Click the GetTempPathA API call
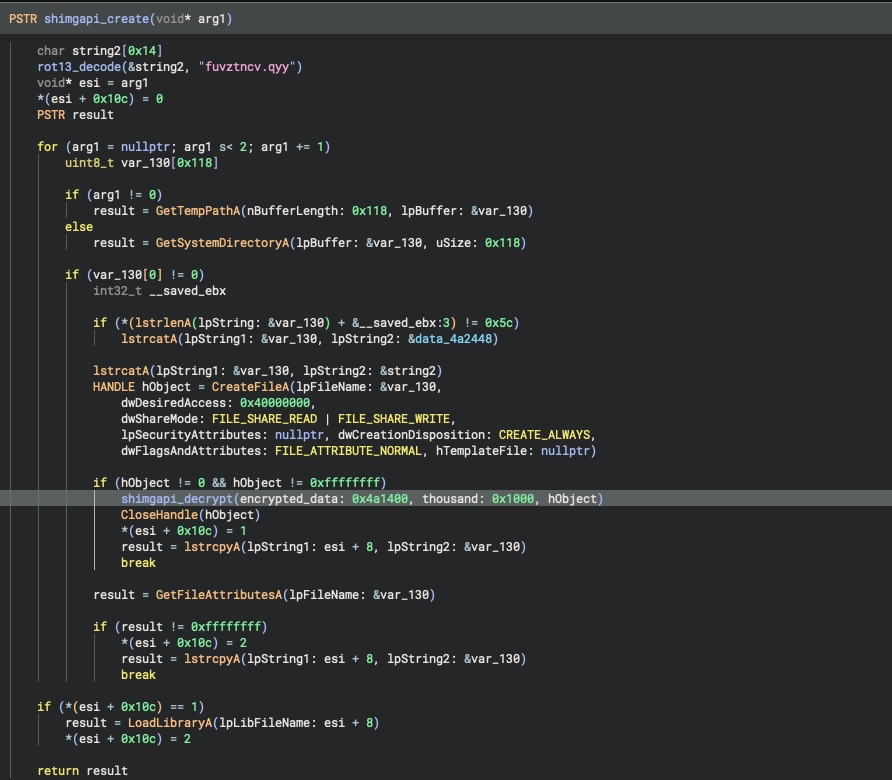Viewport: 892px width, 780px height. pyautogui.click(x=198, y=211)
